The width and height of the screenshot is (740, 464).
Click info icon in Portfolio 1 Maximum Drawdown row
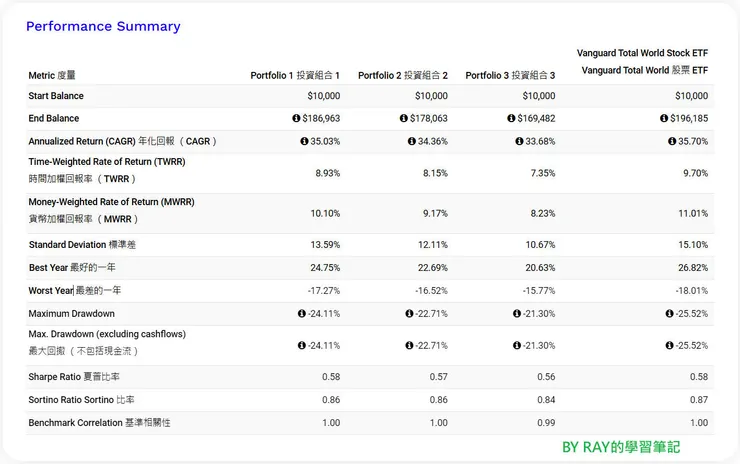click(x=302, y=314)
